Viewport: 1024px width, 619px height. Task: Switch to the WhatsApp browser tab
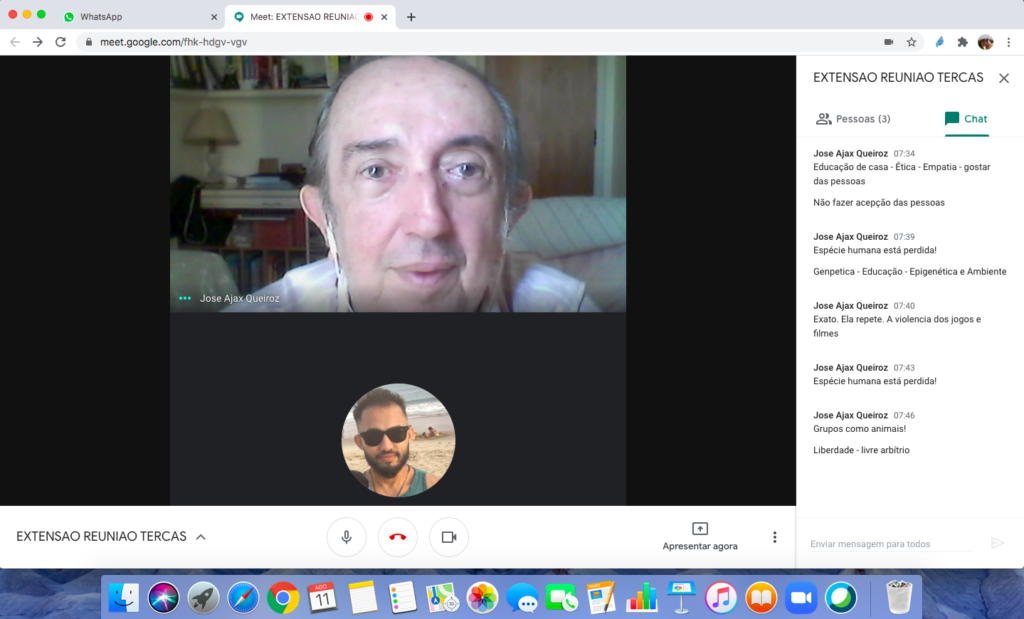click(x=140, y=17)
